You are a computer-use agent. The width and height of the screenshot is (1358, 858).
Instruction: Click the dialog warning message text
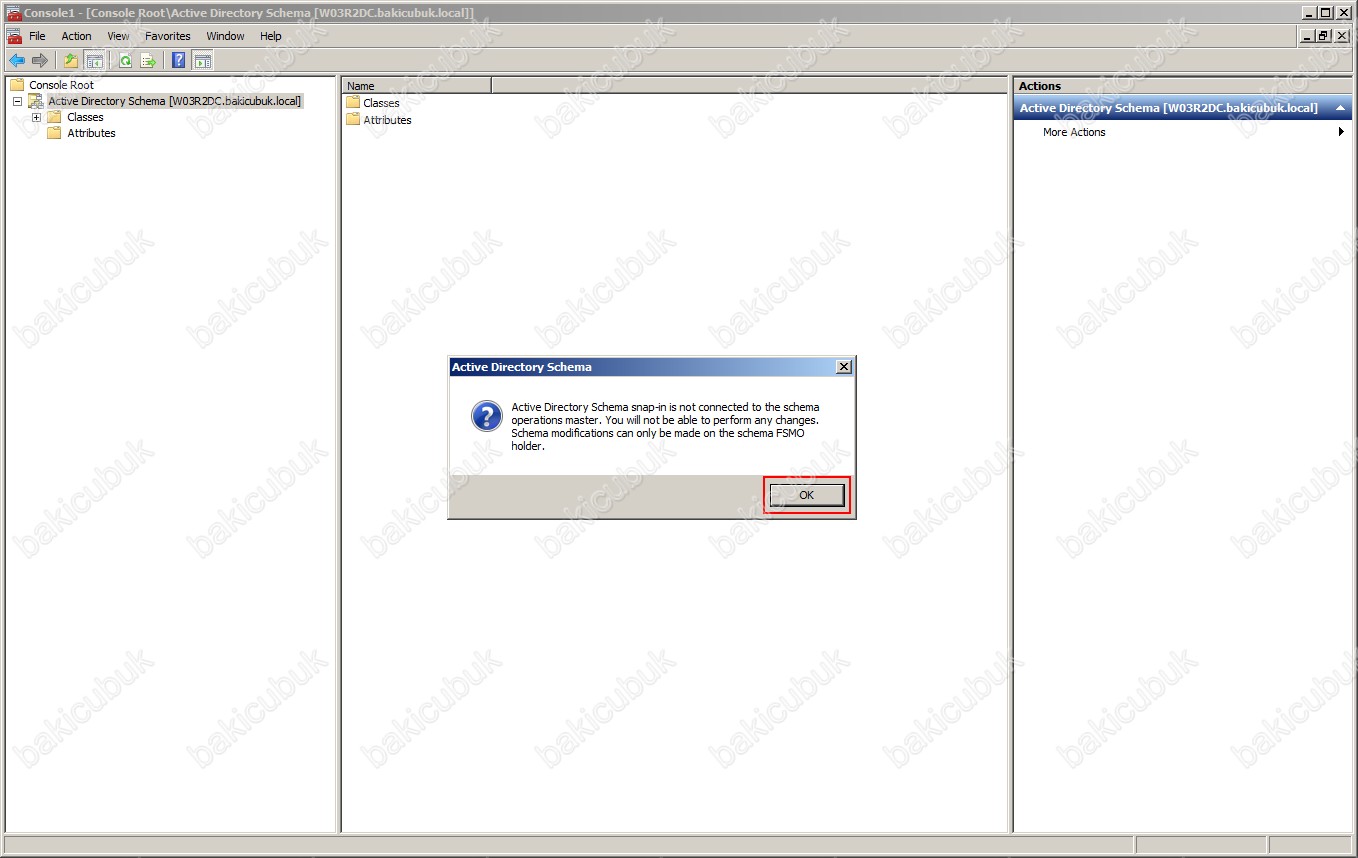point(665,427)
